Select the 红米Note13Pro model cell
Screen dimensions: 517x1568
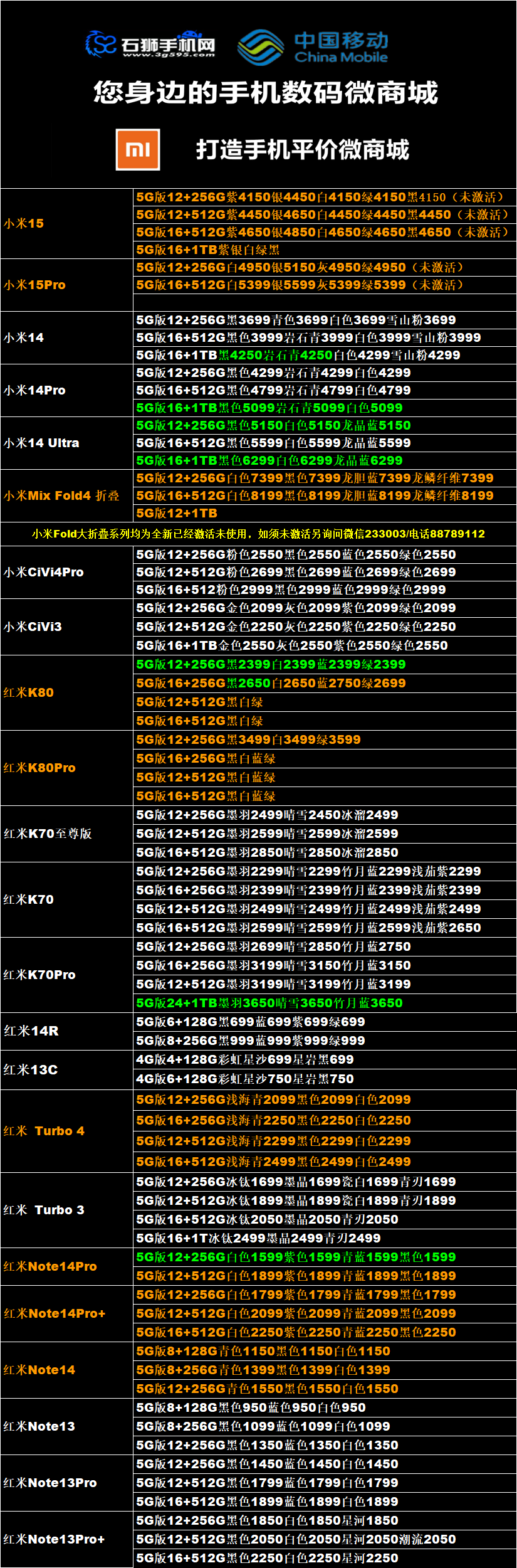tap(67, 1483)
